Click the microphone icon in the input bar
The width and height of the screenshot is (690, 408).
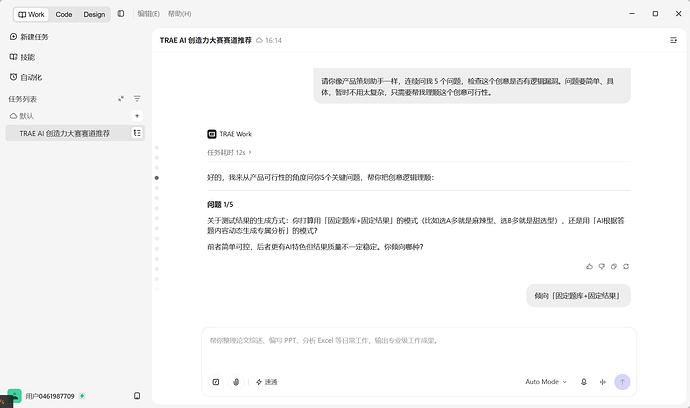(x=584, y=382)
